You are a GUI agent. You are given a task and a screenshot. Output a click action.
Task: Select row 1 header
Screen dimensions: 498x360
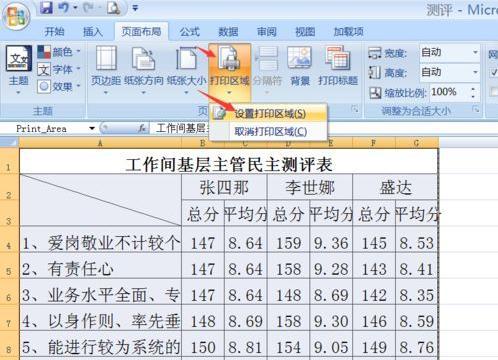pos(9,161)
